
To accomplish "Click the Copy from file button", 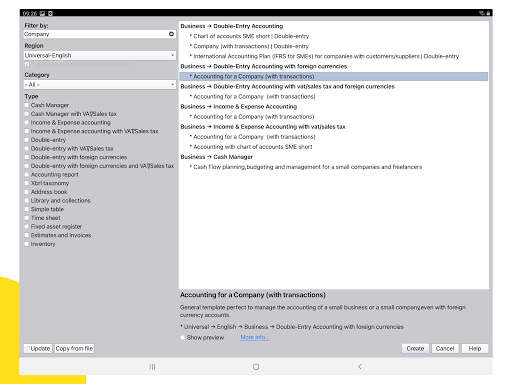I will pos(74,349).
